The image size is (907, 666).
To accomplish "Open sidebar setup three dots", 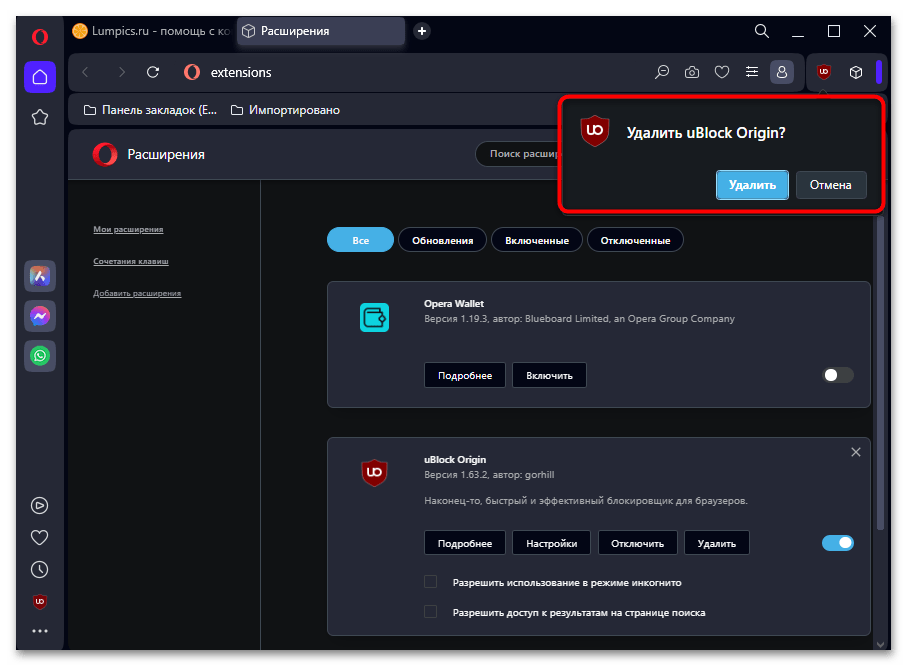I will tap(40, 631).
